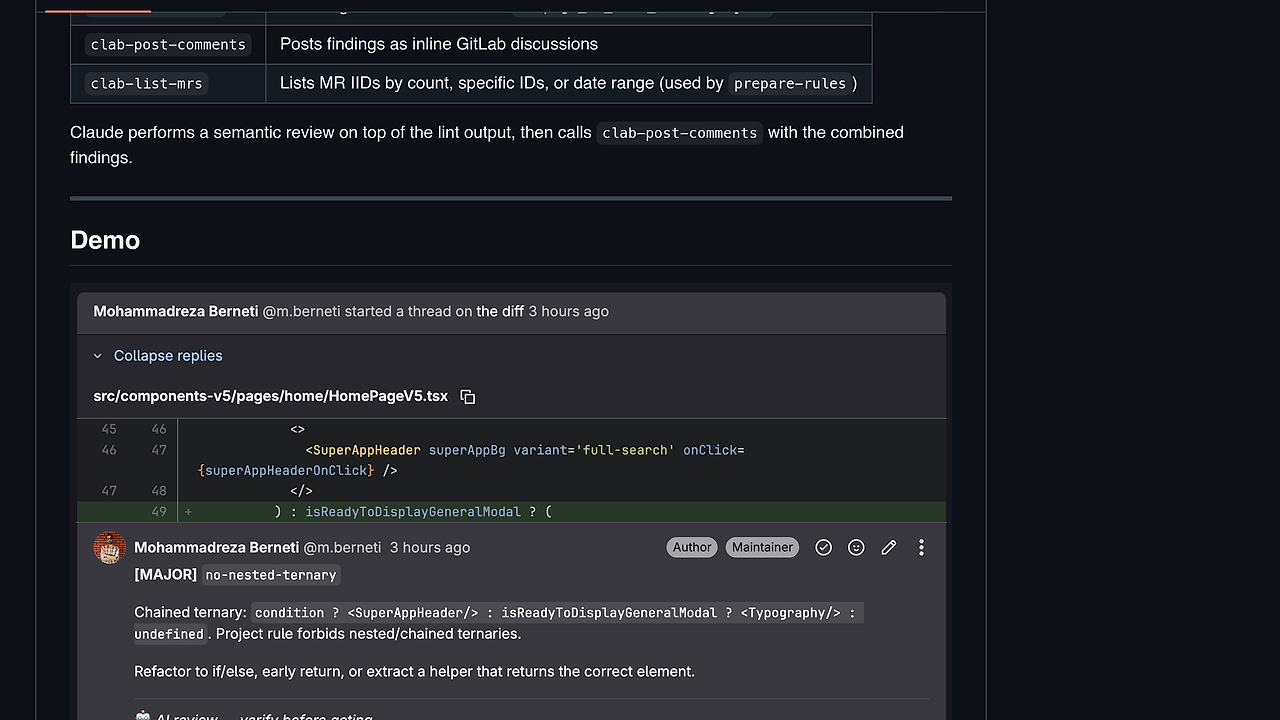Collapse replies in the thread
Image resolution: width=1280 pixels, height=720 pixels.
(158, 356)
